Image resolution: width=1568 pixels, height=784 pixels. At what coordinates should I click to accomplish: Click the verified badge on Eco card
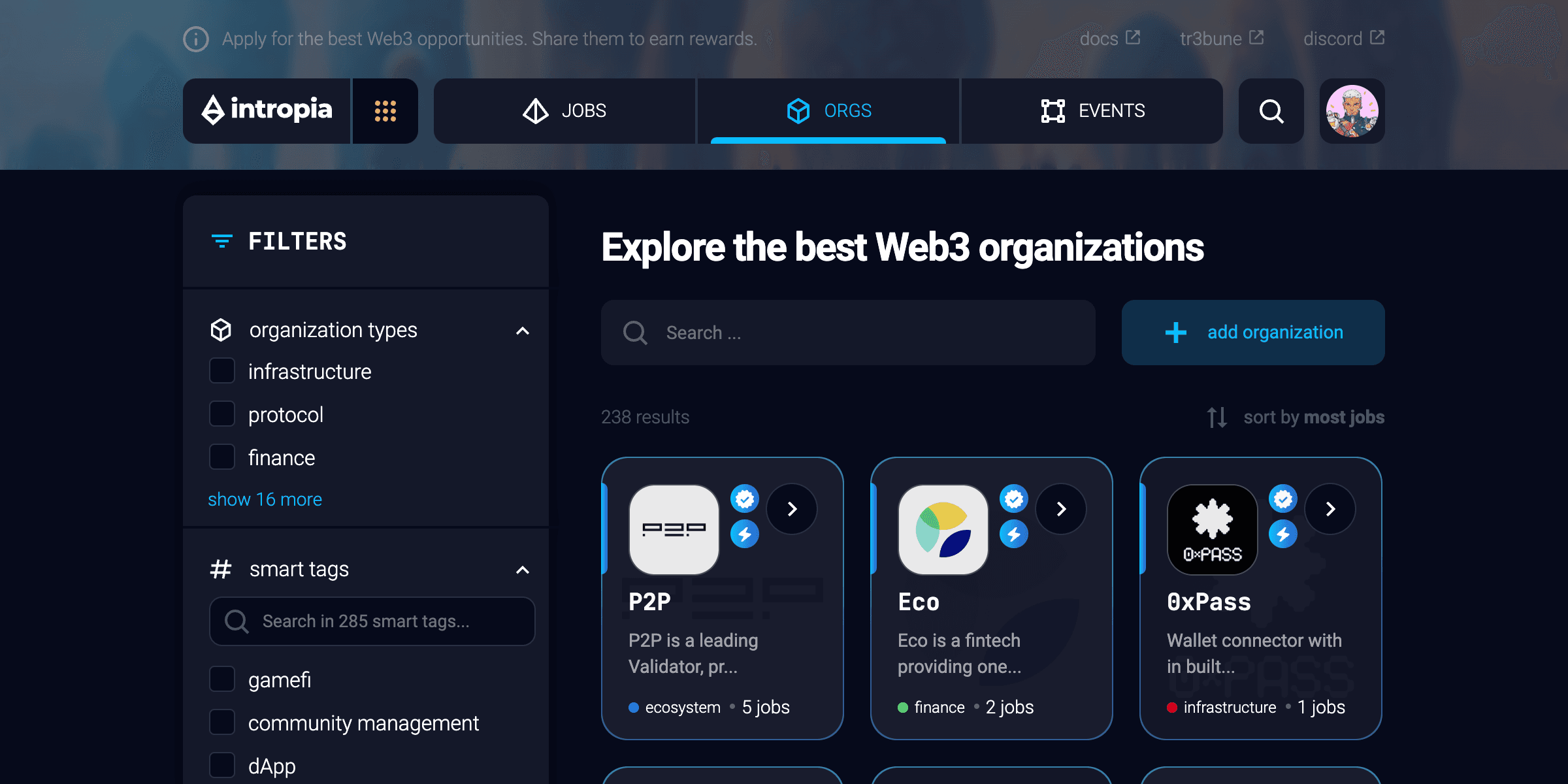(x=1013, y=499)
